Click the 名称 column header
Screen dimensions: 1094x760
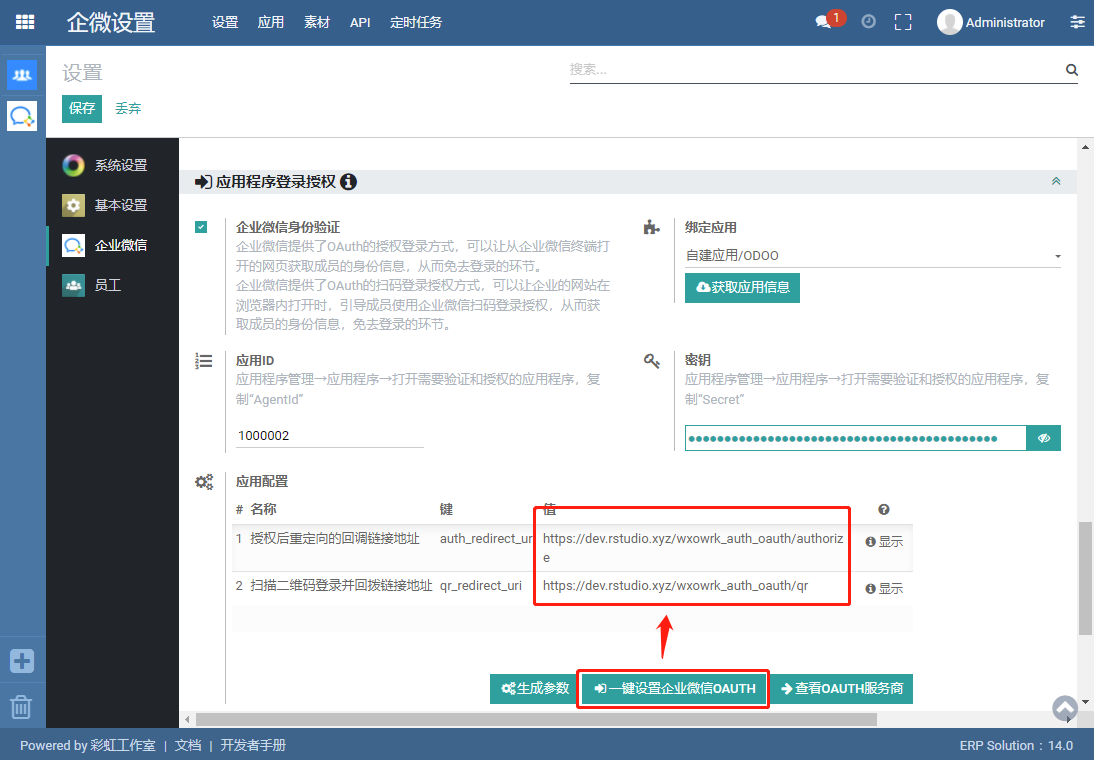[x=264, y=509]
